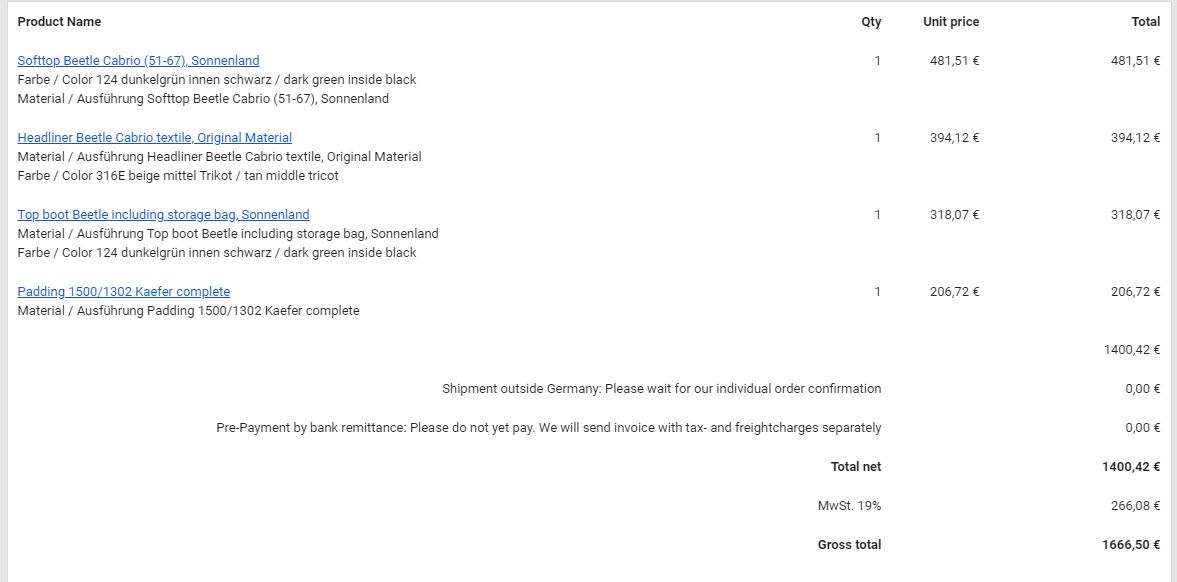This screenshot has width=1177, height=582.
Task: Open the Softtop Beetle Cabrio (51-67) product link
Action: [x=138, y=61]
